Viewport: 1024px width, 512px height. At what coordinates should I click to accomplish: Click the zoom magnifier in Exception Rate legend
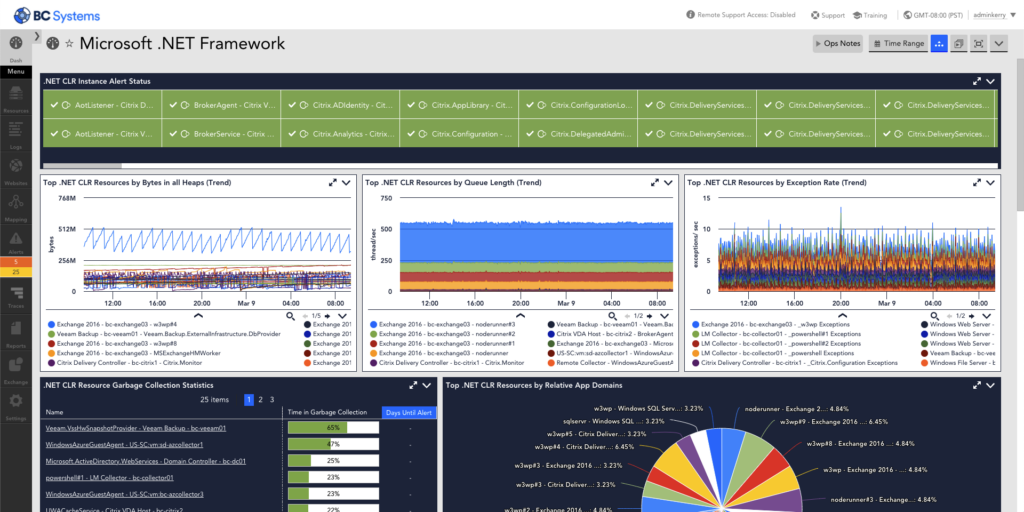(x=934, y=315)
